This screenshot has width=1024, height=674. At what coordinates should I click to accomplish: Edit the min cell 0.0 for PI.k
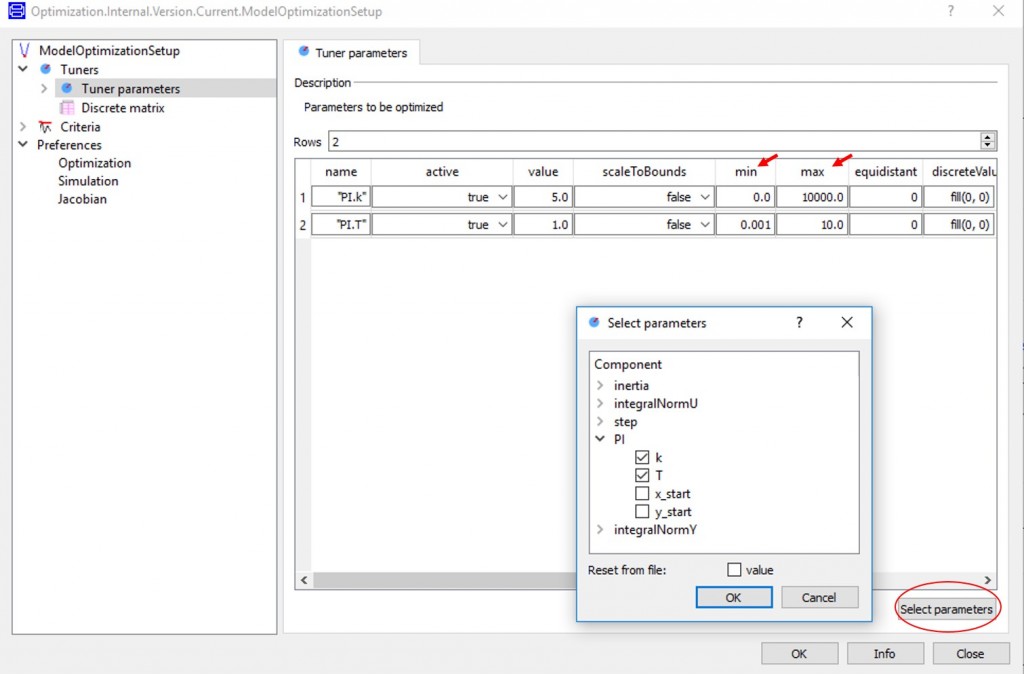point(745,197)
